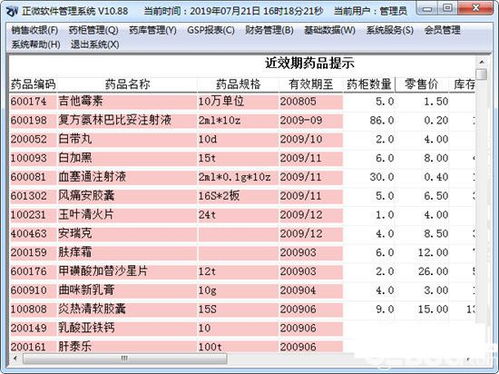Open the 药柜管理(Q) menu
Screen dimensions: 499x374
(x=94, y=30)
